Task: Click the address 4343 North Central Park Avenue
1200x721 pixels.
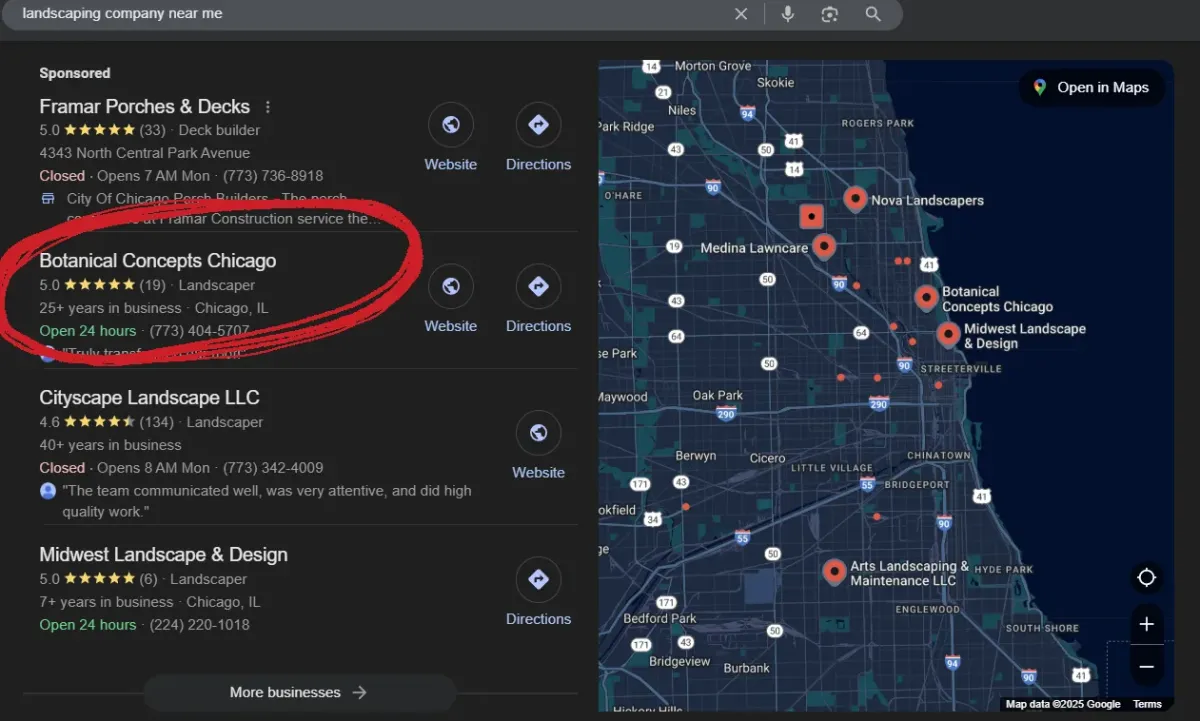Action: (145, 153)
